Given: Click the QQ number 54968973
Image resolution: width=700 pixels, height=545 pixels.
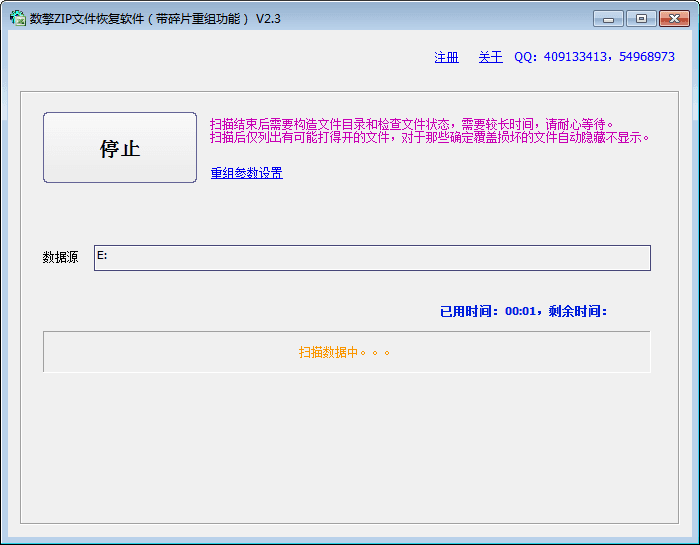Looking at the screenshot, I should pos(647,57).
